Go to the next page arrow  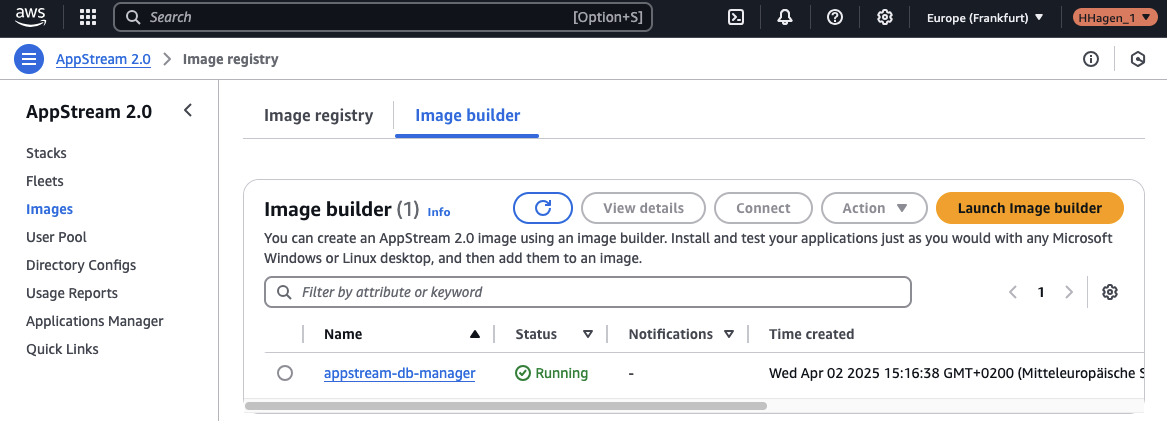[x=1070, y=292]
